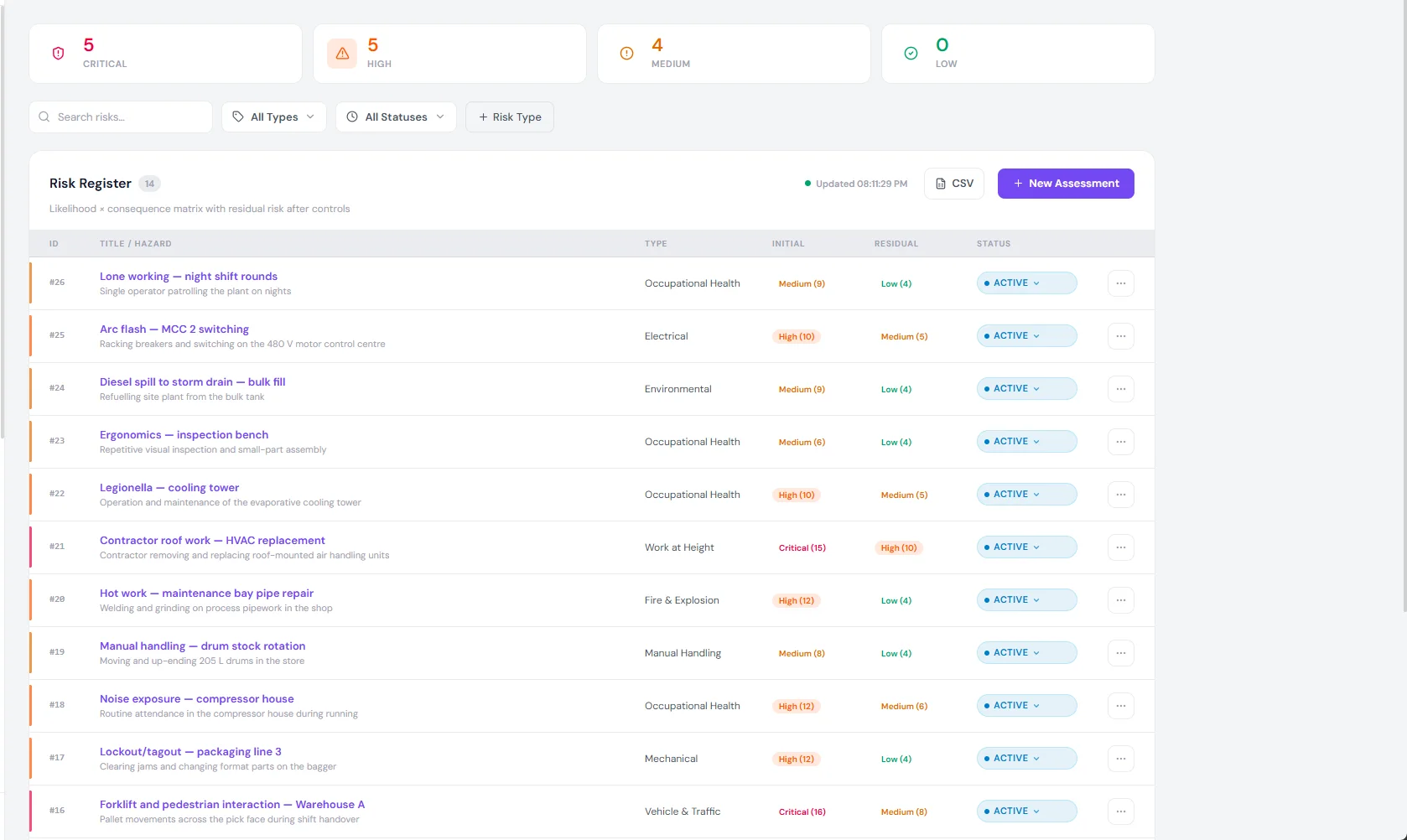1407x840 pixels.
Task: Open the All Types filter dropdown
Action: tap(274, 117)
